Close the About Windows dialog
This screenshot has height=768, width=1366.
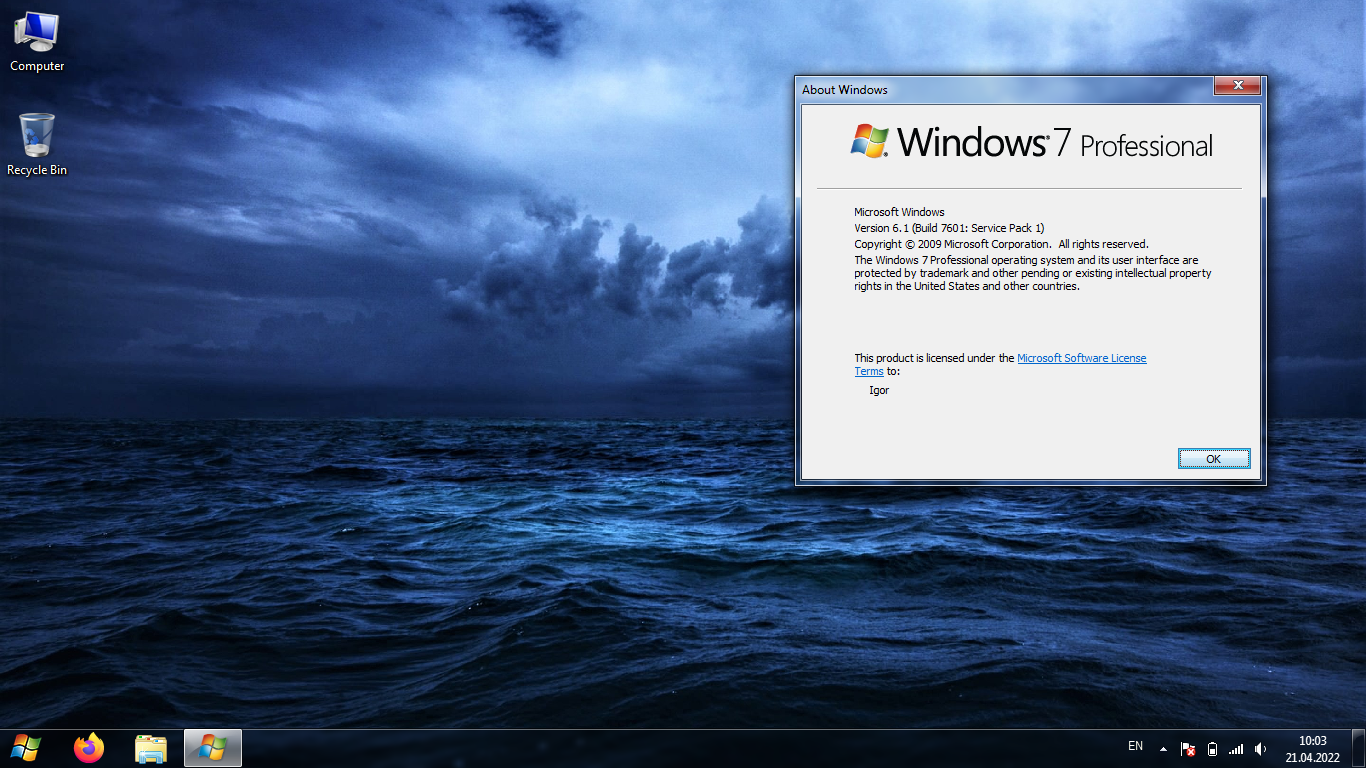tap(1237, 87)
